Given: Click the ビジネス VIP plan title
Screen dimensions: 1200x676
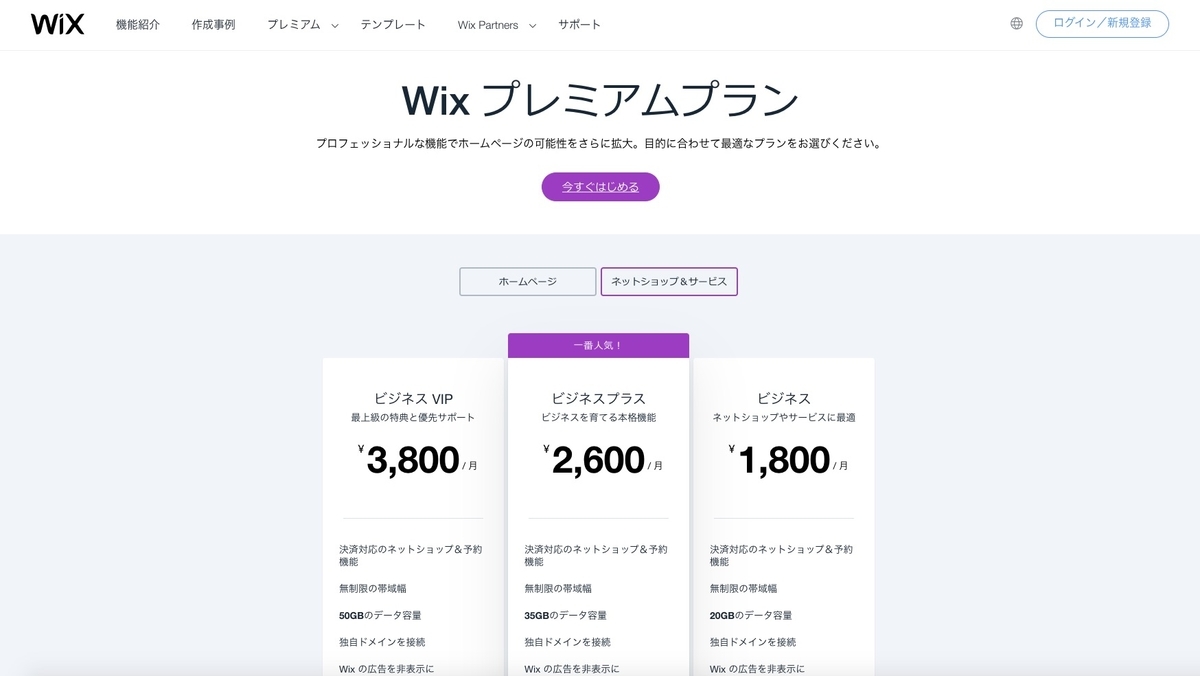Looking at the screenshot, I should pos(413,398).
